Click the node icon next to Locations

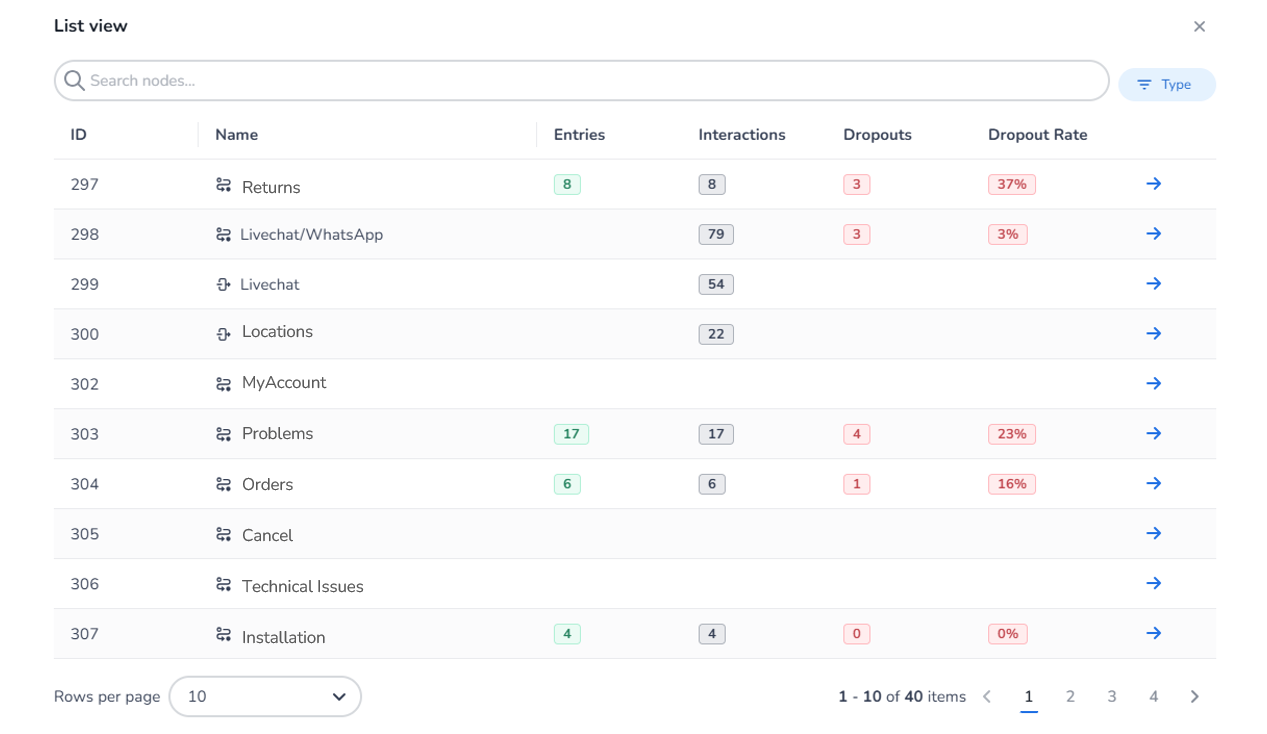[223, 334]
